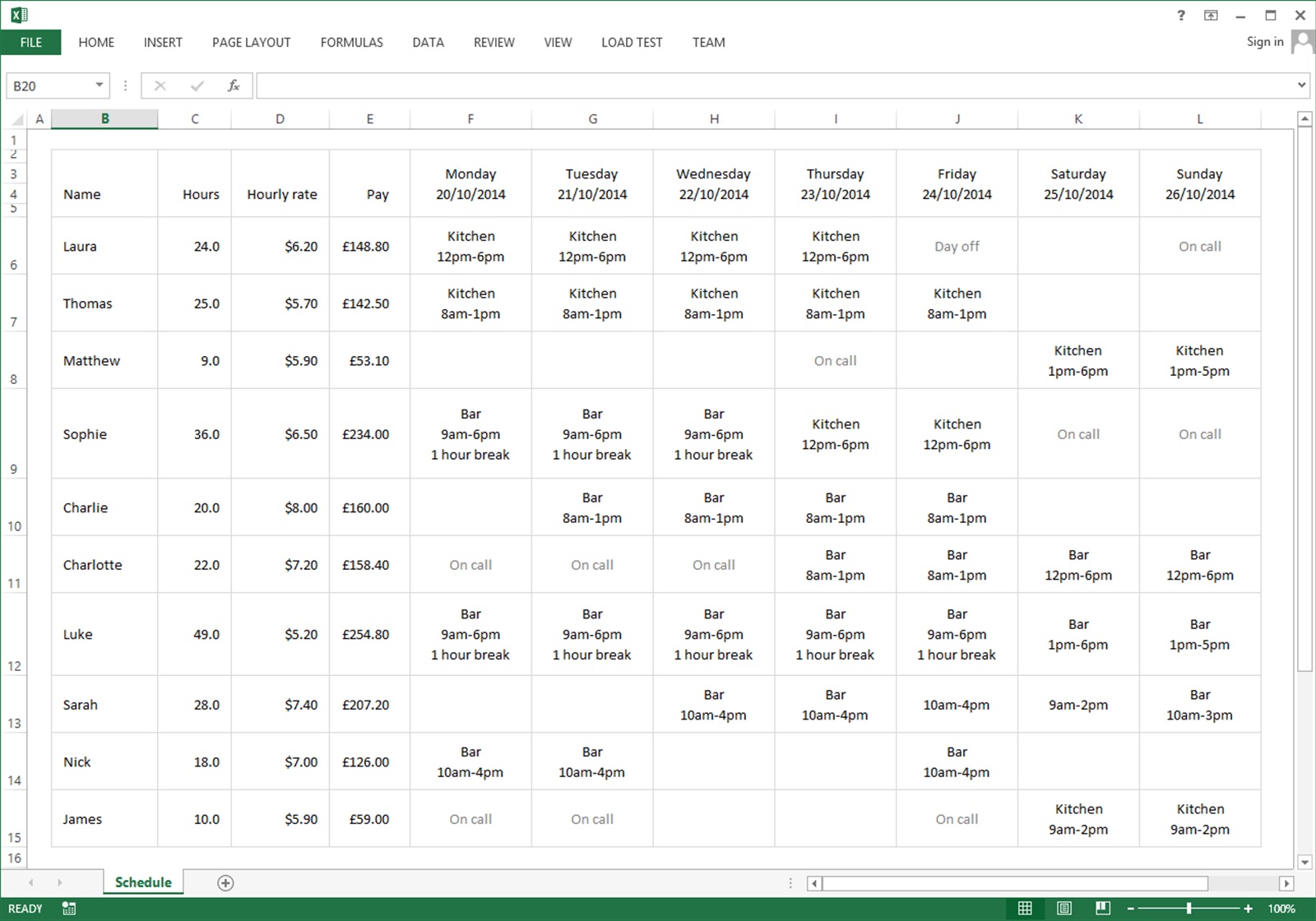Switch to the FORMULAS ribbon tab
The image size is (1316, 921).
pyautogui.click(x=351, y=42)
